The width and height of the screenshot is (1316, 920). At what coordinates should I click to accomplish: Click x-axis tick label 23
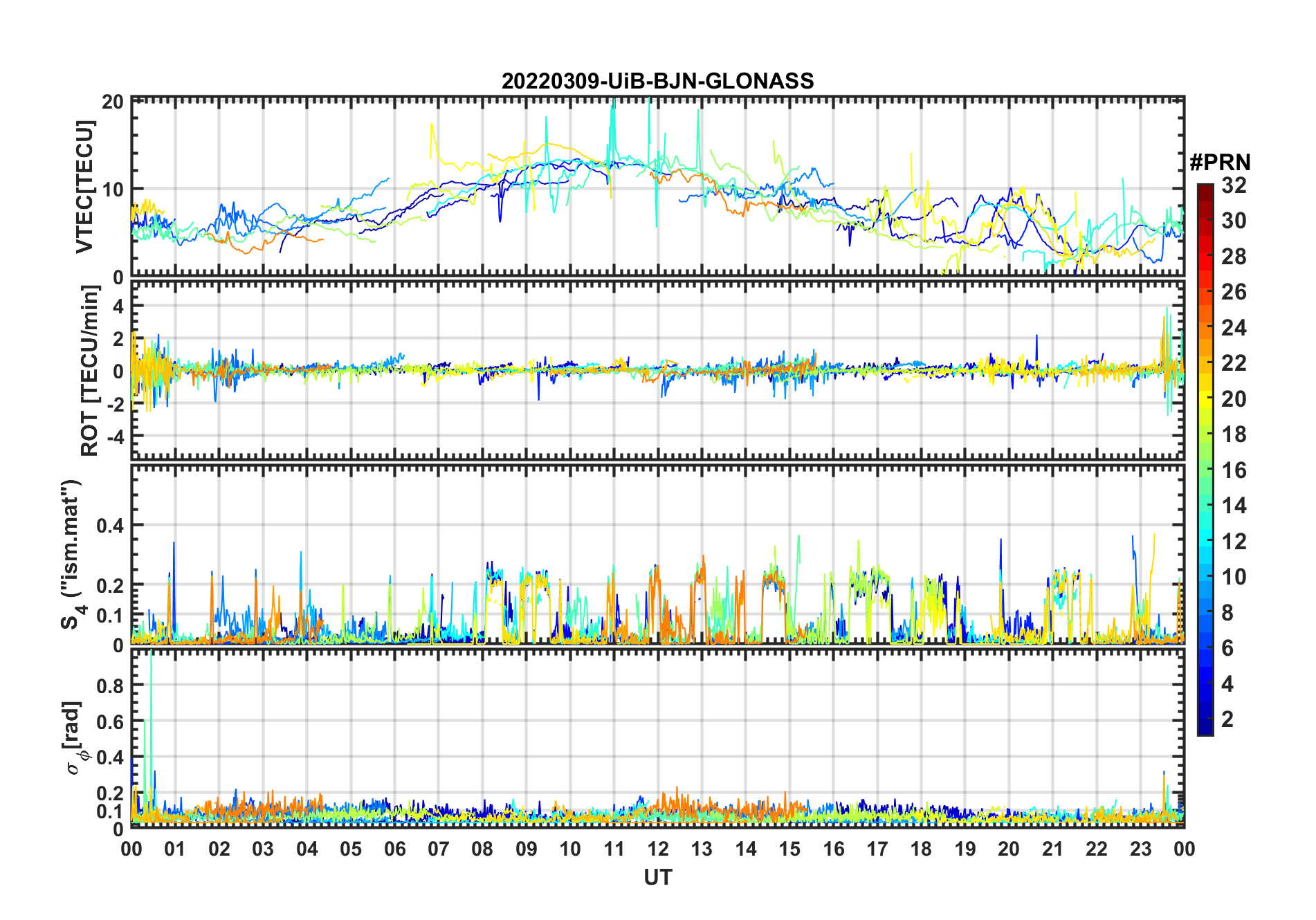tap(1140, 849)
